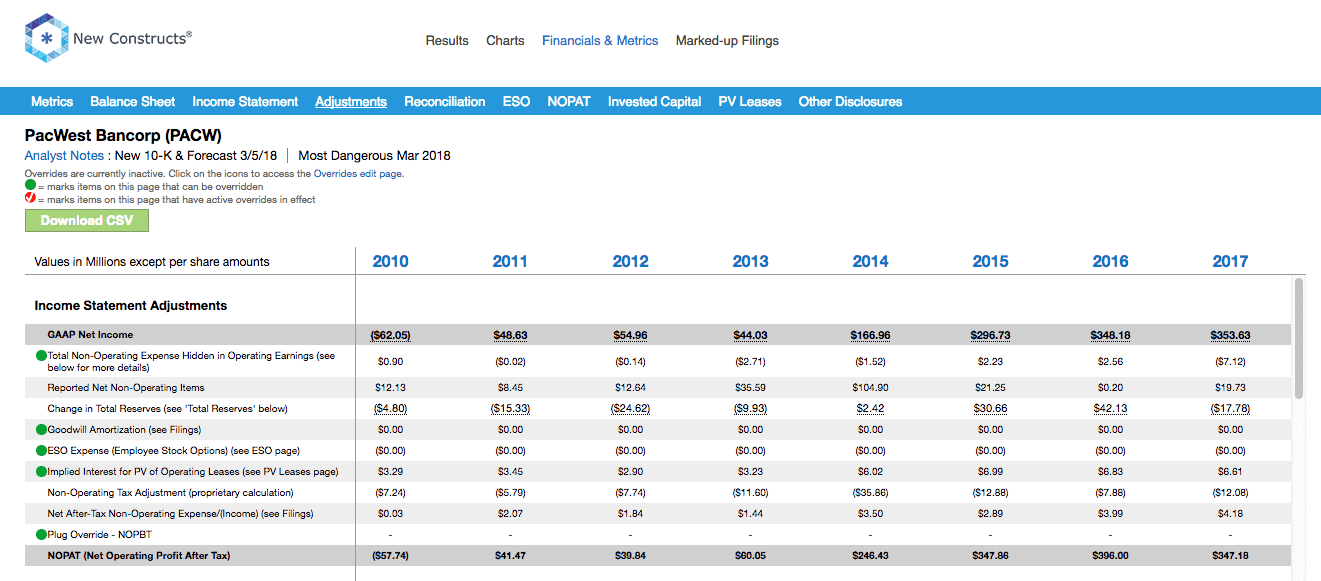Screen dimensions: 1321x581
Task: Click the 2011 year column header
Action: pyautogui.click(x=510, y=261)
